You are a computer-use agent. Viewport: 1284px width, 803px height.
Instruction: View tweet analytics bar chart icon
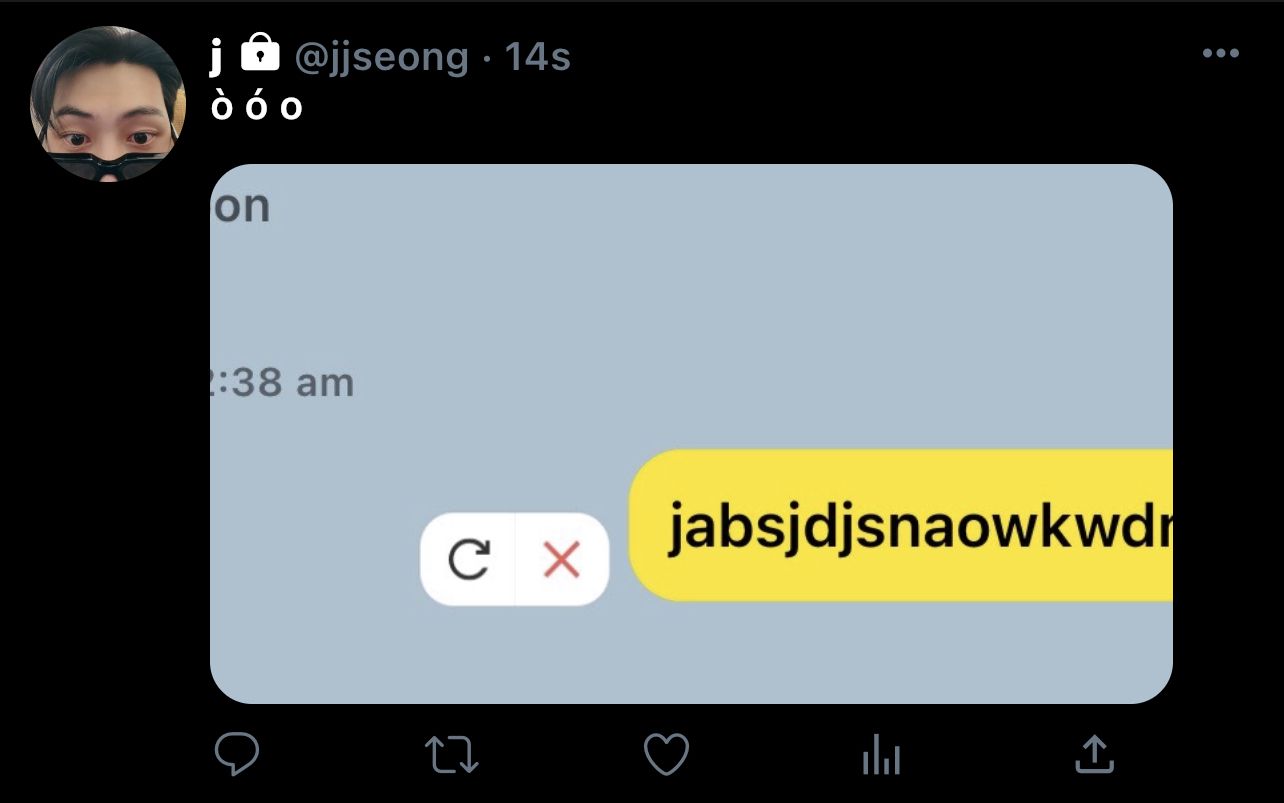click(x=881, y=755)
